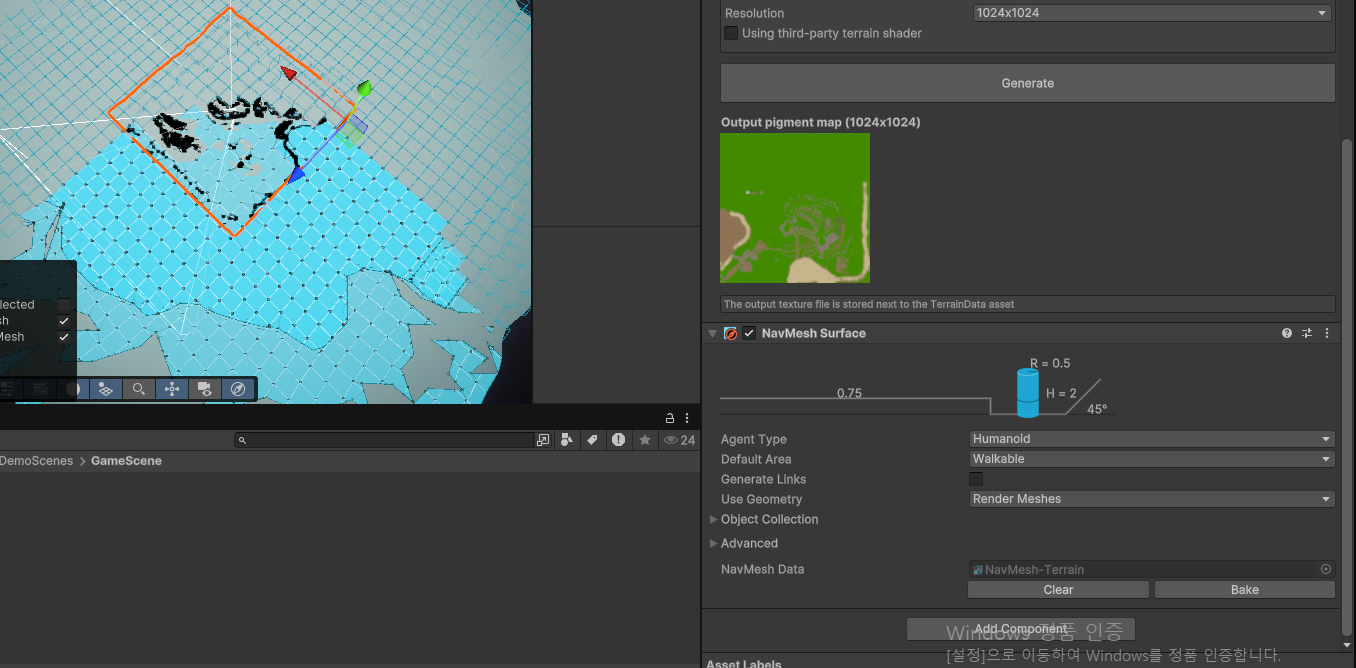Bake the NavMesh data
This screenshot has width=1356, height=668.
coord(1244,589)
